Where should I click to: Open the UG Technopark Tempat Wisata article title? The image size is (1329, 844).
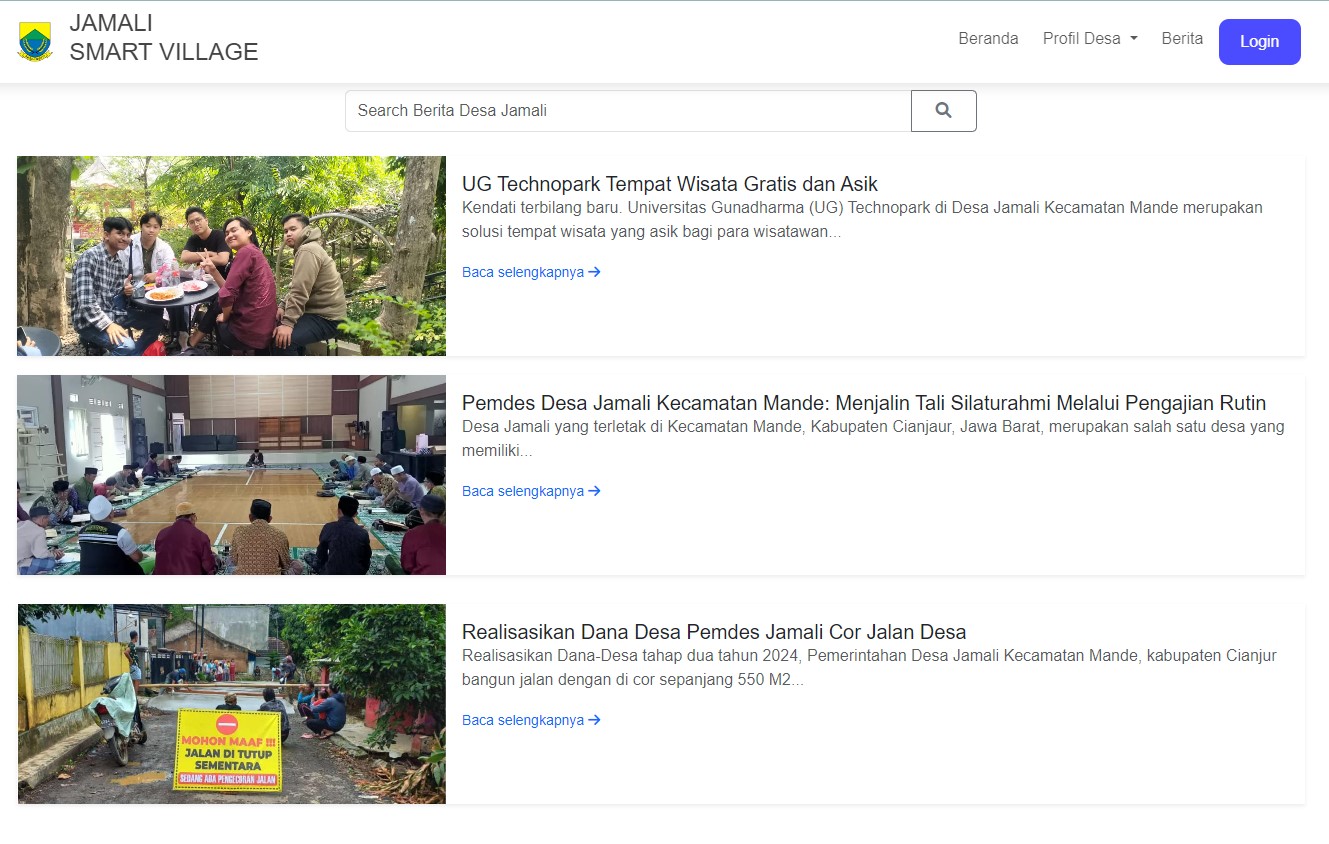coord(669,184)
